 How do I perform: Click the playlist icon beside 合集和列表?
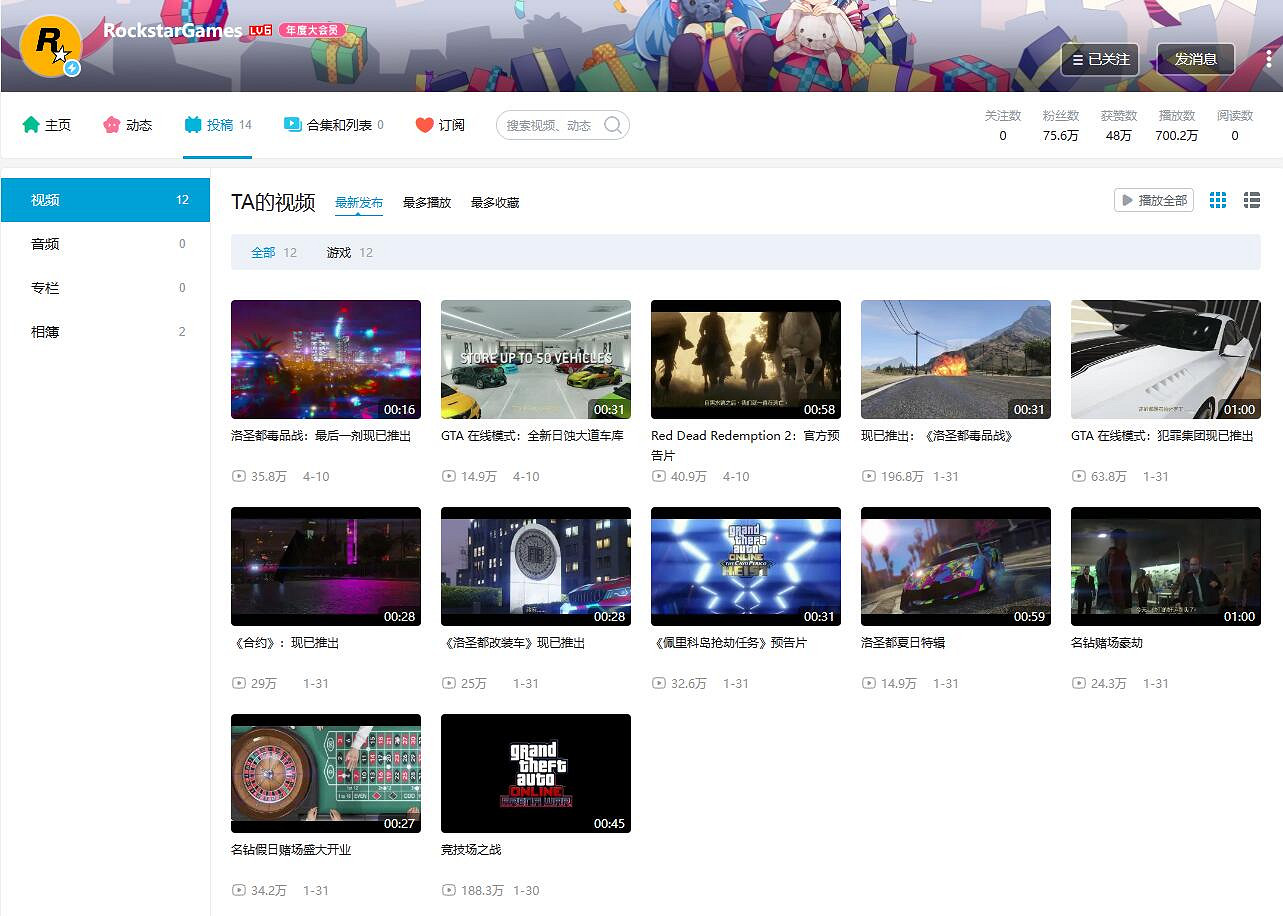pos(290,124)
